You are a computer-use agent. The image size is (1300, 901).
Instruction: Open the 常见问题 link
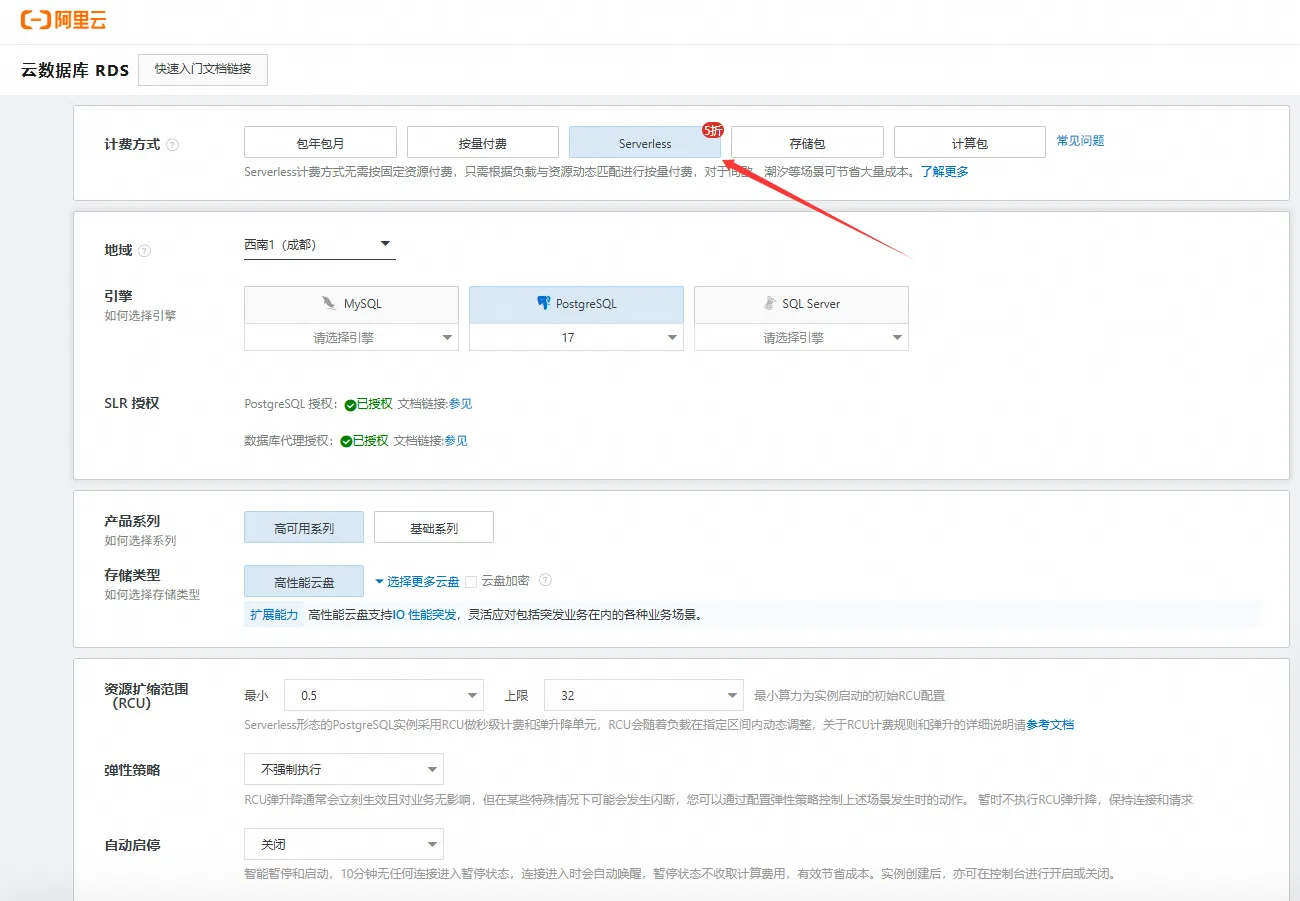click(x=1080, y=141)
